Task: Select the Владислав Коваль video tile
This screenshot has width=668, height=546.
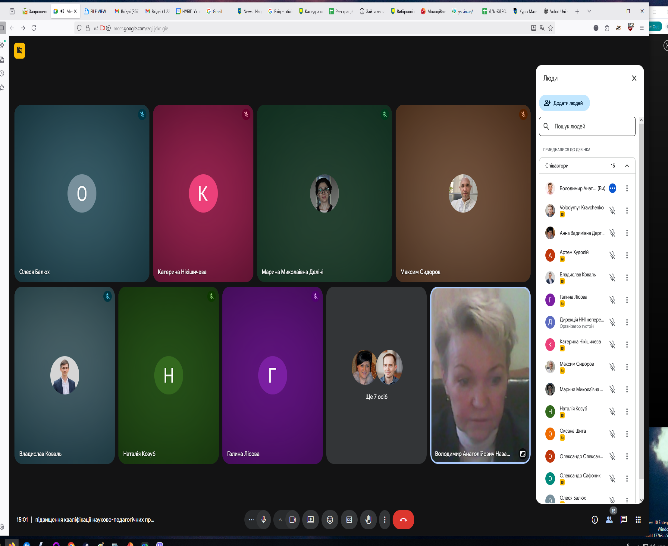Action: [x=65, y=375]
